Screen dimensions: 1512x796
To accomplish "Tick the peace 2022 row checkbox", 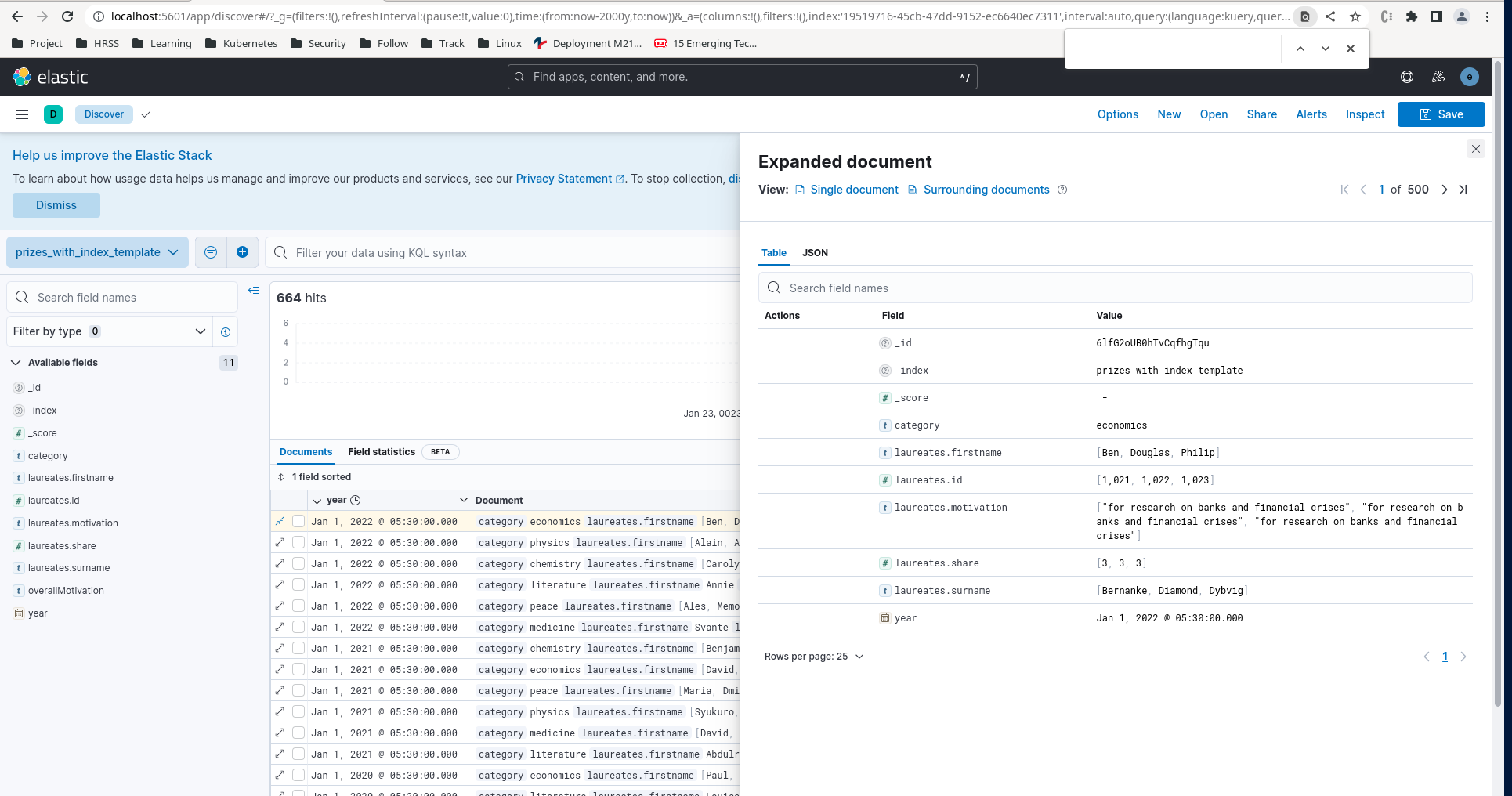I will click(x=298, y=606).
